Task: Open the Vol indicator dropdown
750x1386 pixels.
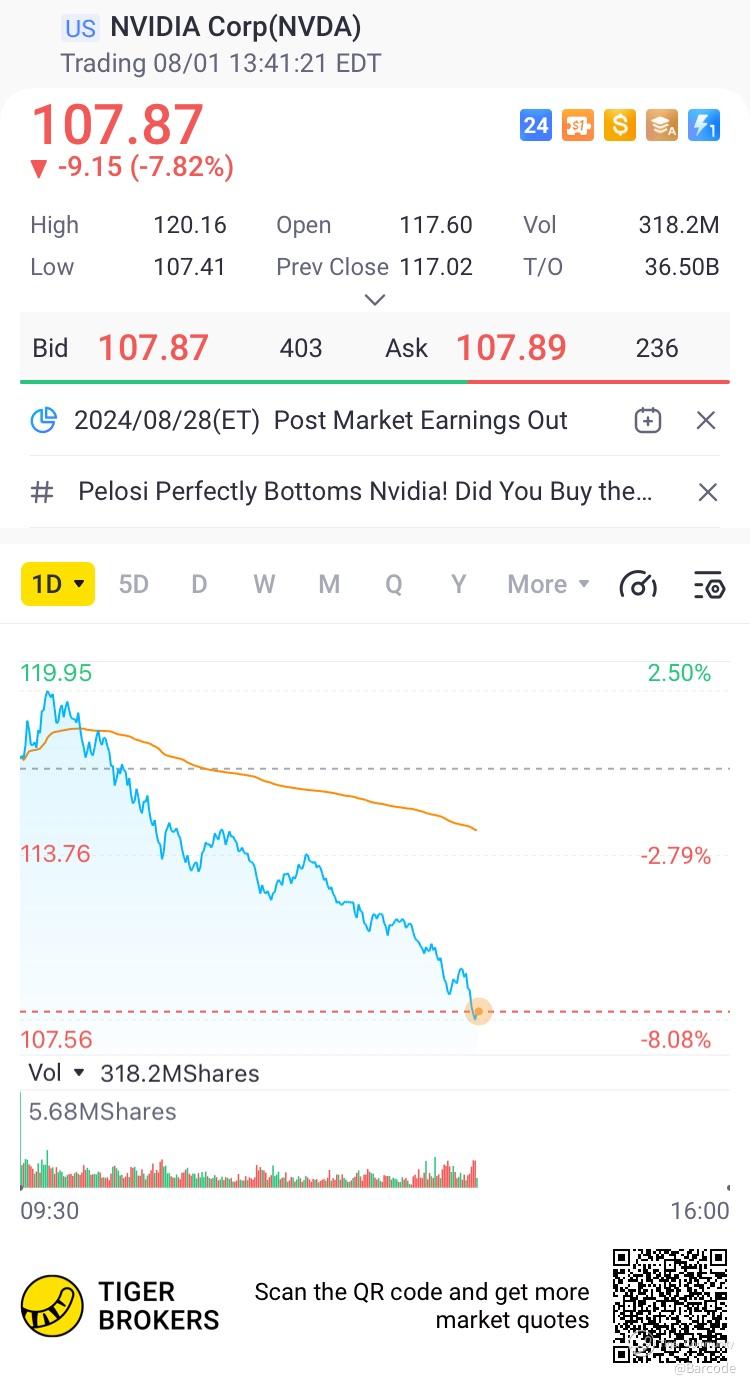Action: point(56,1073)
